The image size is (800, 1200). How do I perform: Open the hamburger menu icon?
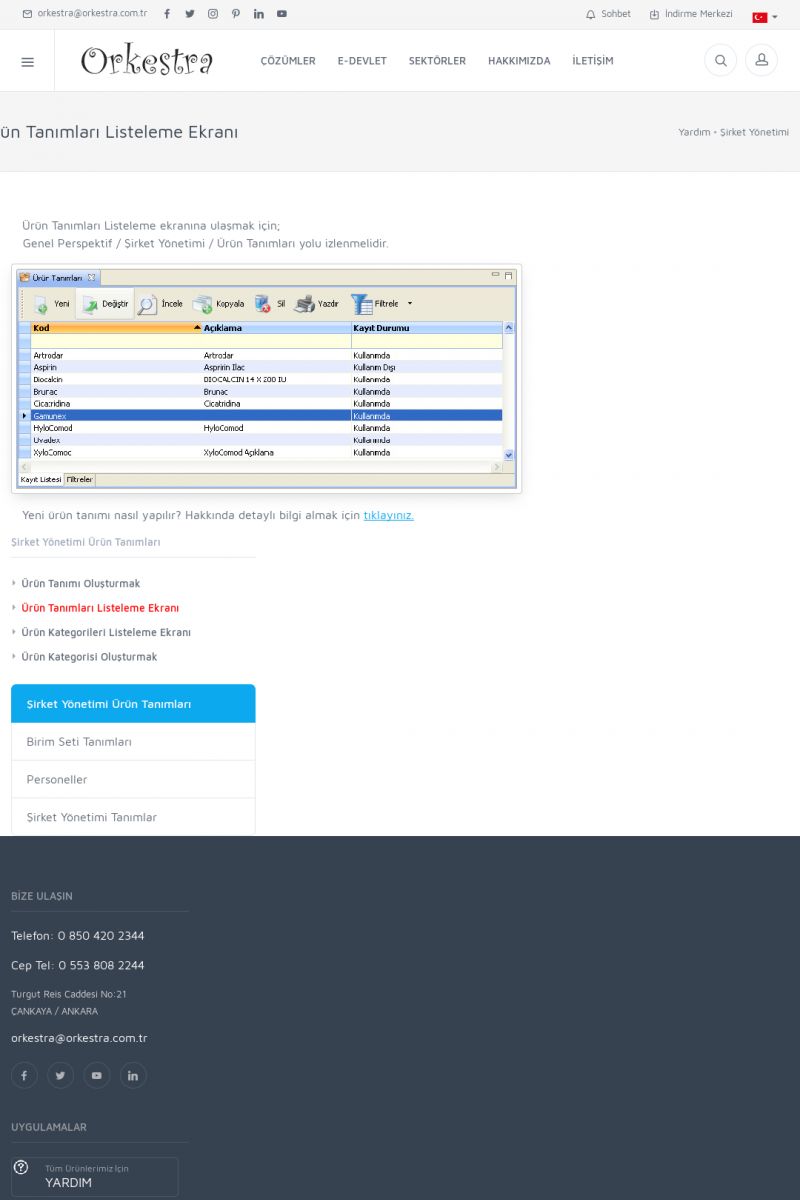27,61
